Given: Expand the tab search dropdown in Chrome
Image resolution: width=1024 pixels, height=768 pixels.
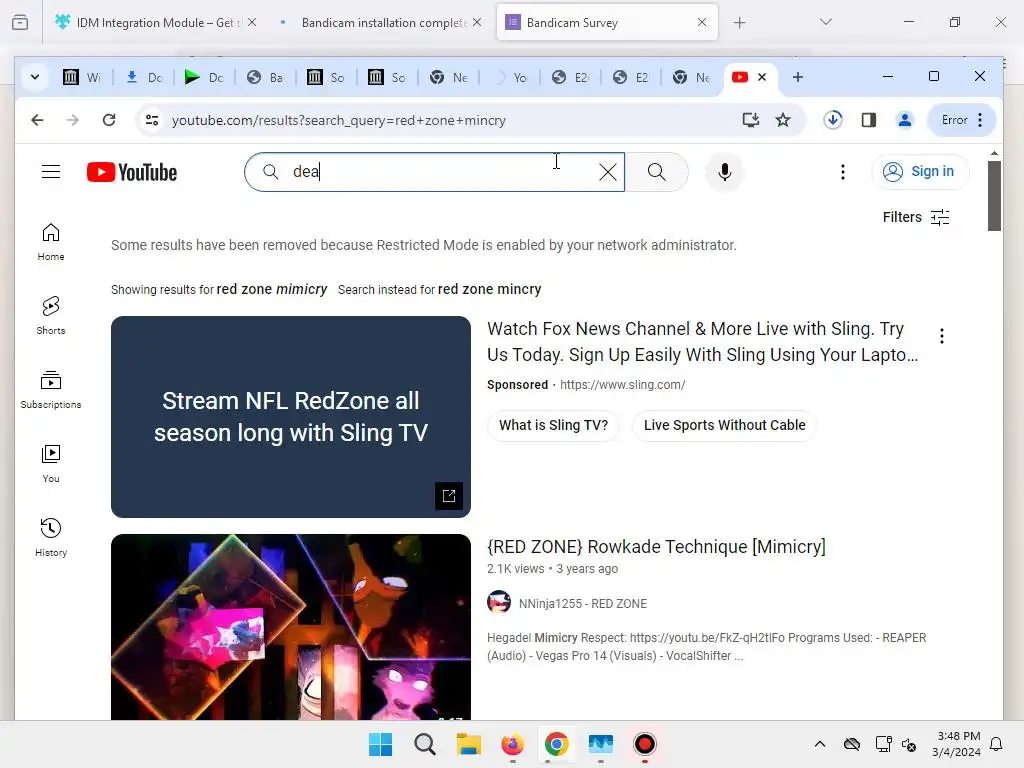Looking at the screenshot, I should [35, 77].
